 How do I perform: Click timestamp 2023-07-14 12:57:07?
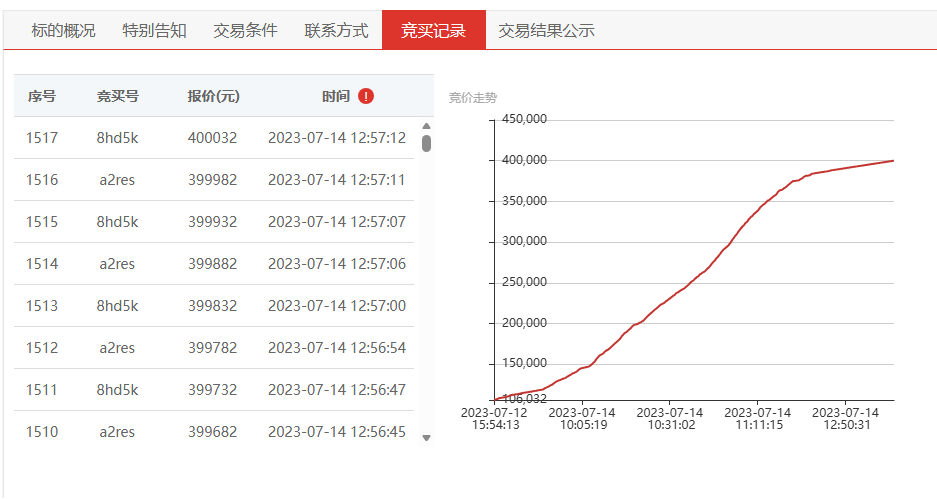337,222
